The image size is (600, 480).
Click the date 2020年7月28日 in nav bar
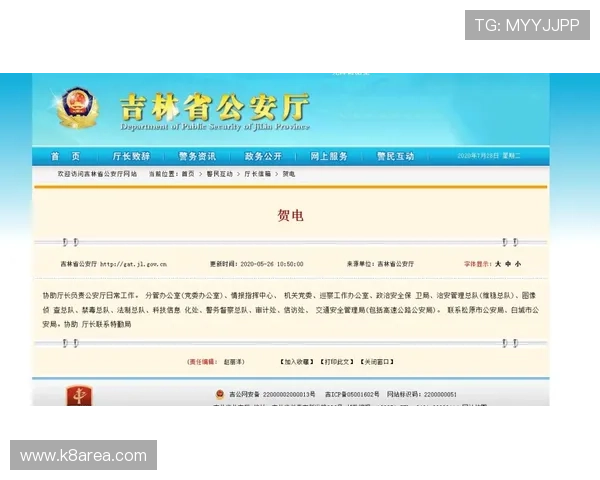[489, 156]
